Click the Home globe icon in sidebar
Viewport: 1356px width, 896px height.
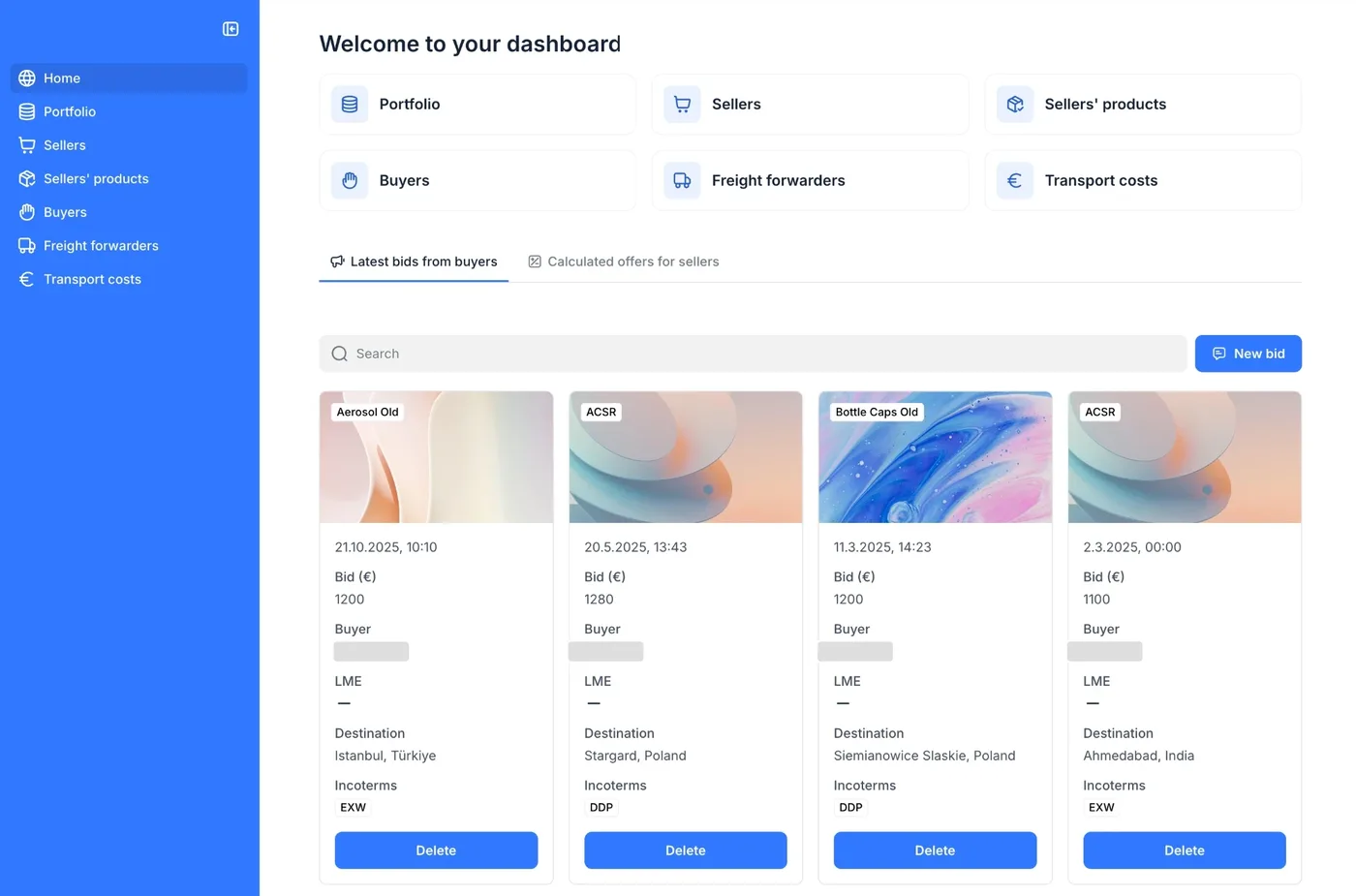[27, 78]
